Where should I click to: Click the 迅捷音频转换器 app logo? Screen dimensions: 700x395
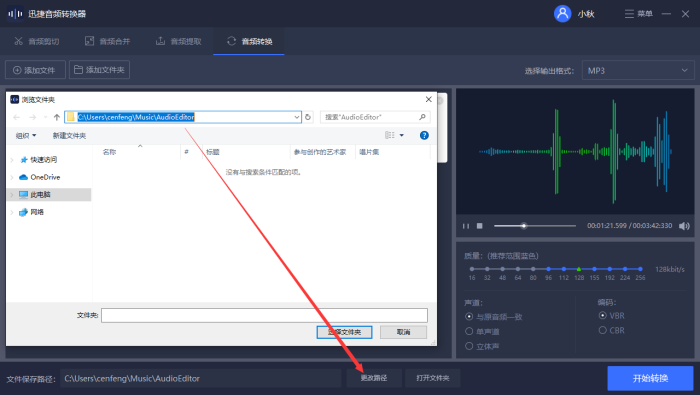click(x=15, y=14)
